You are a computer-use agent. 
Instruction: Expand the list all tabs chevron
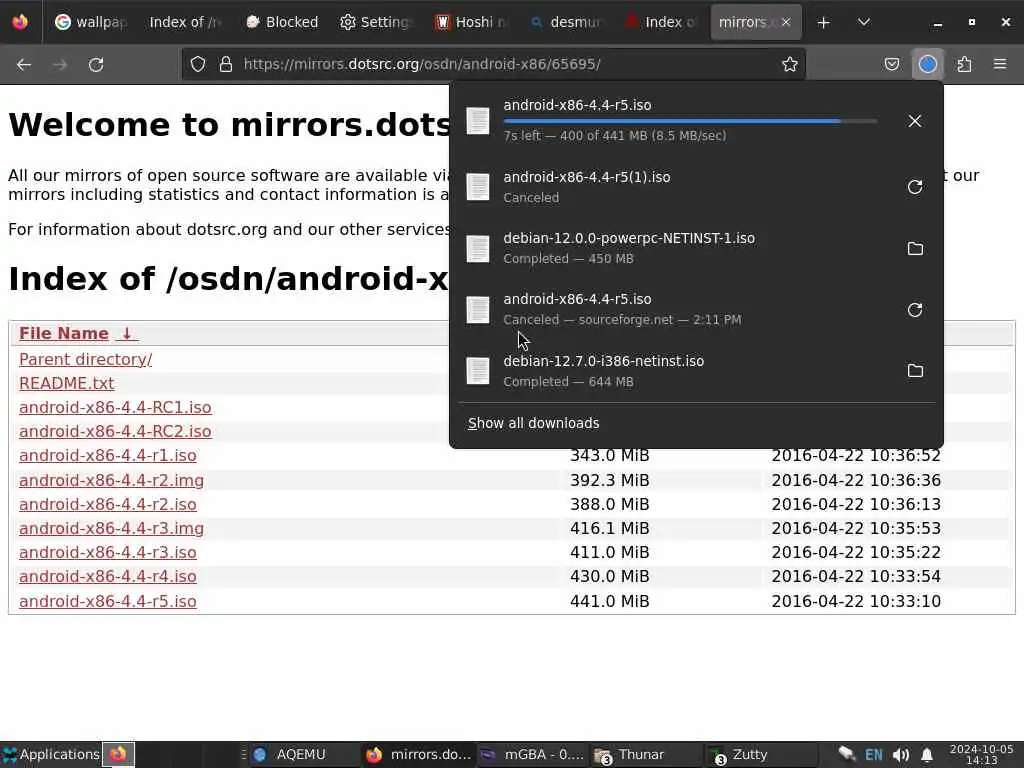point(863,22)
